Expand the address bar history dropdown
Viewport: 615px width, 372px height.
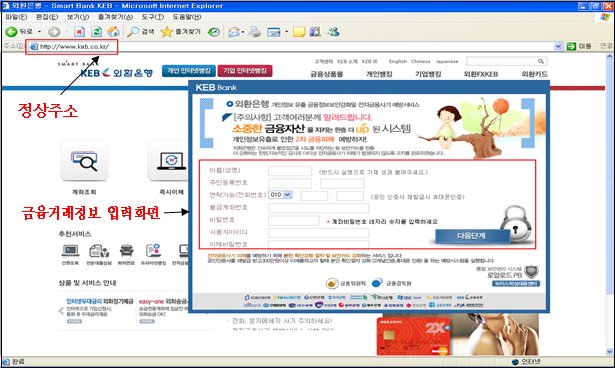(559, 46)
